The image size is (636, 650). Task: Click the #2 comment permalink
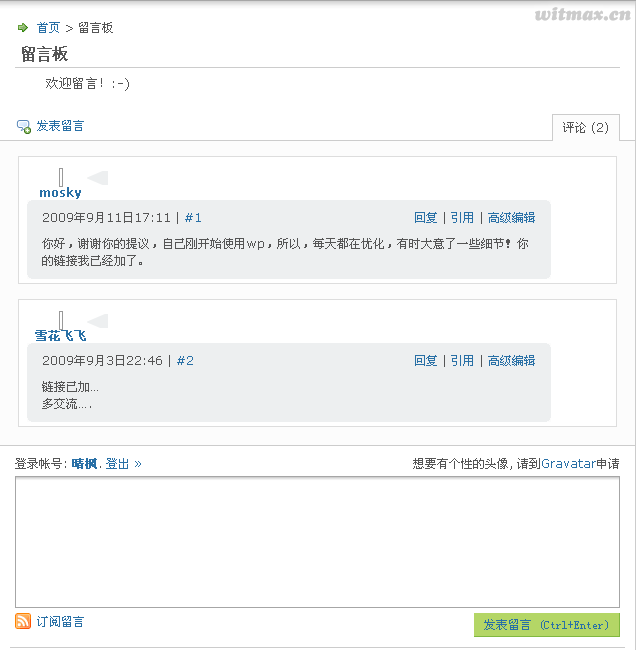tap(185, 361)
